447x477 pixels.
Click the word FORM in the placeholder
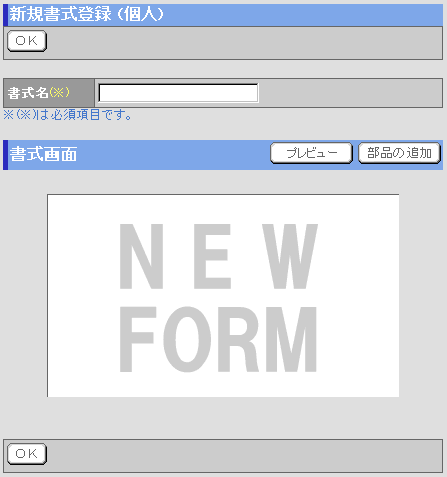pyautogui.click(x=218, y=339)
